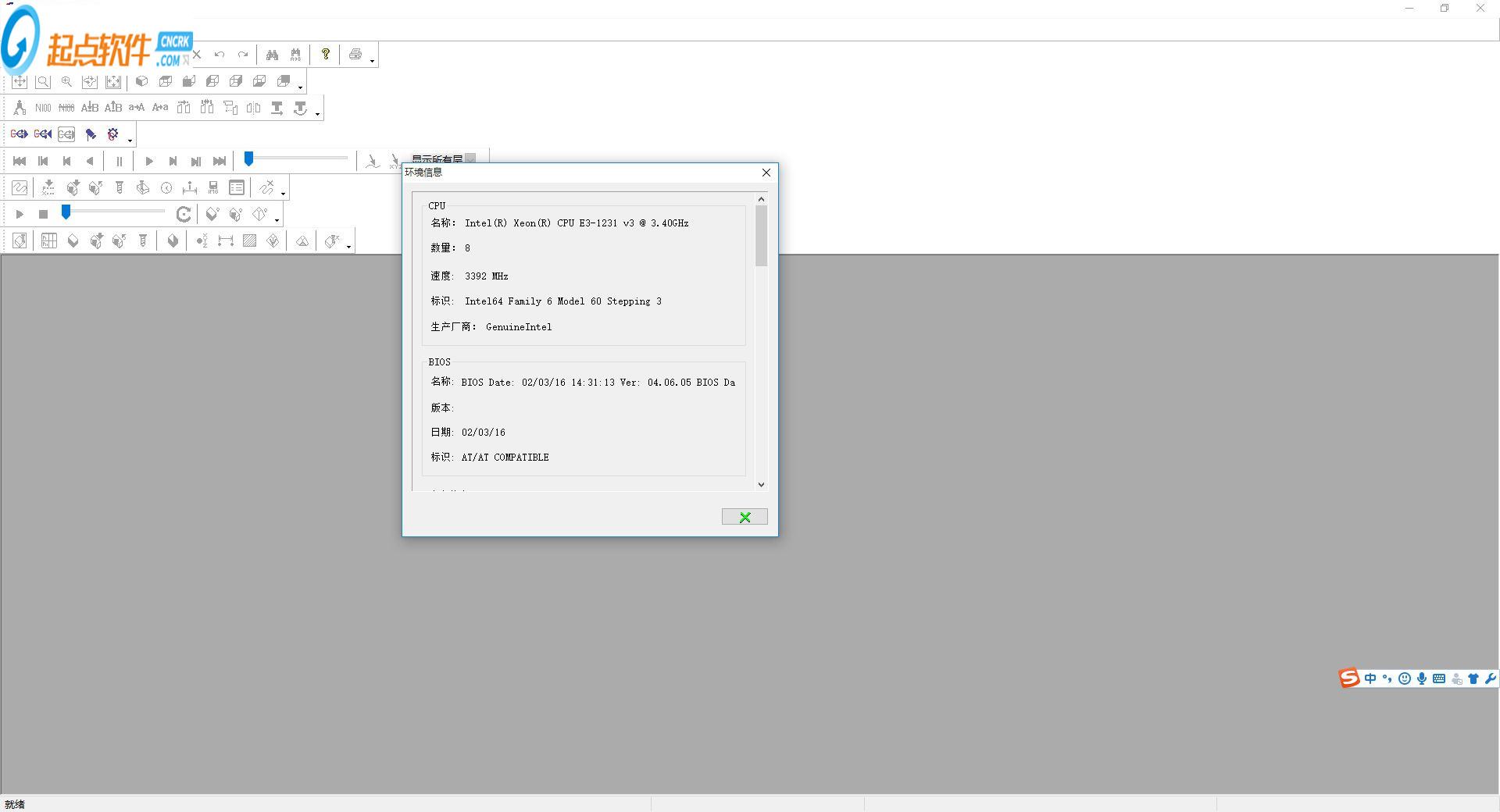Image resolution: width=1500 pixels, height=812 pixels.
Task: Click the undo arrow in the toolbar
Action: click(x=220, y=55)
